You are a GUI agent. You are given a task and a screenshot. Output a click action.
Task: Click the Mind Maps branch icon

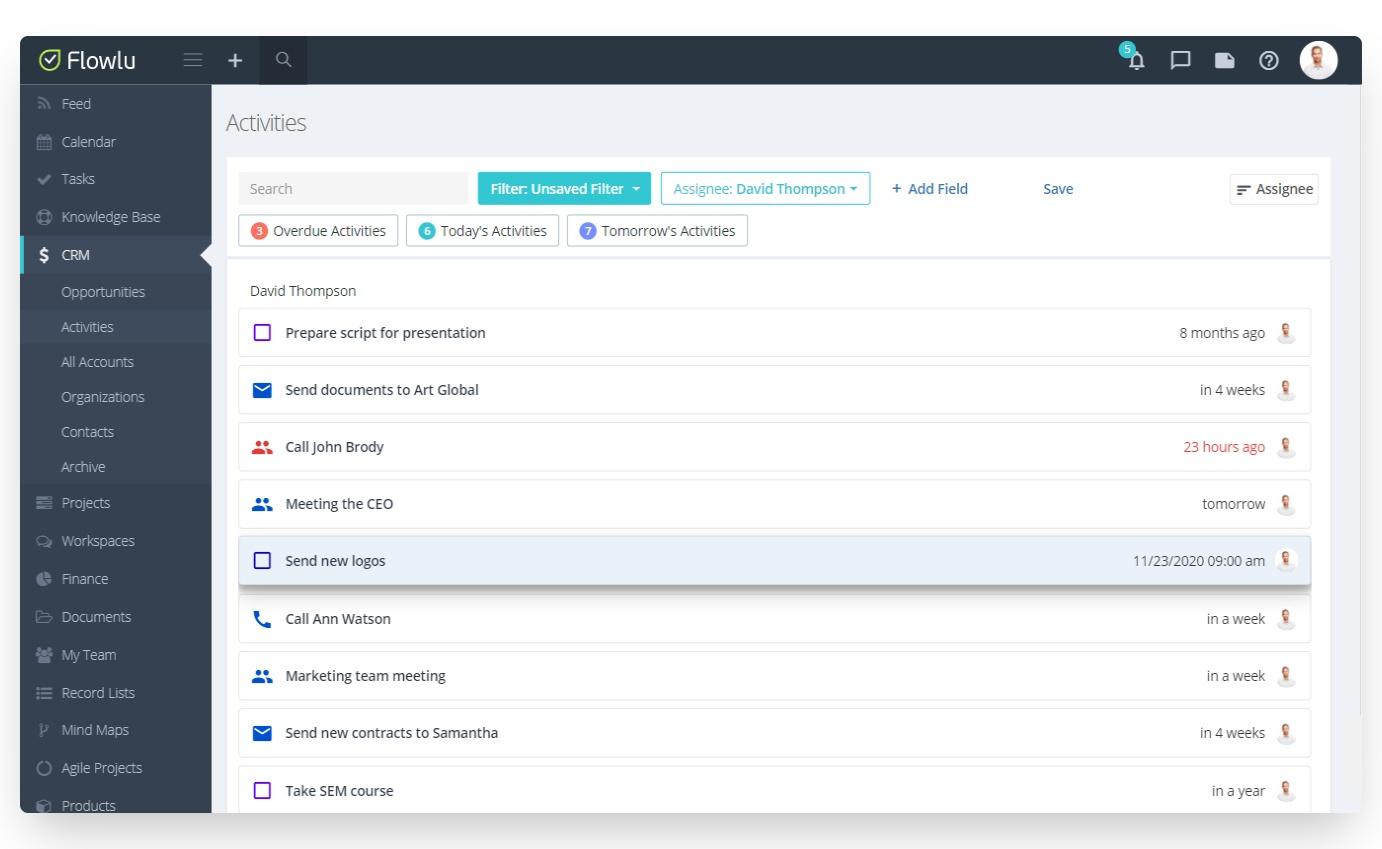coord(44,730)
